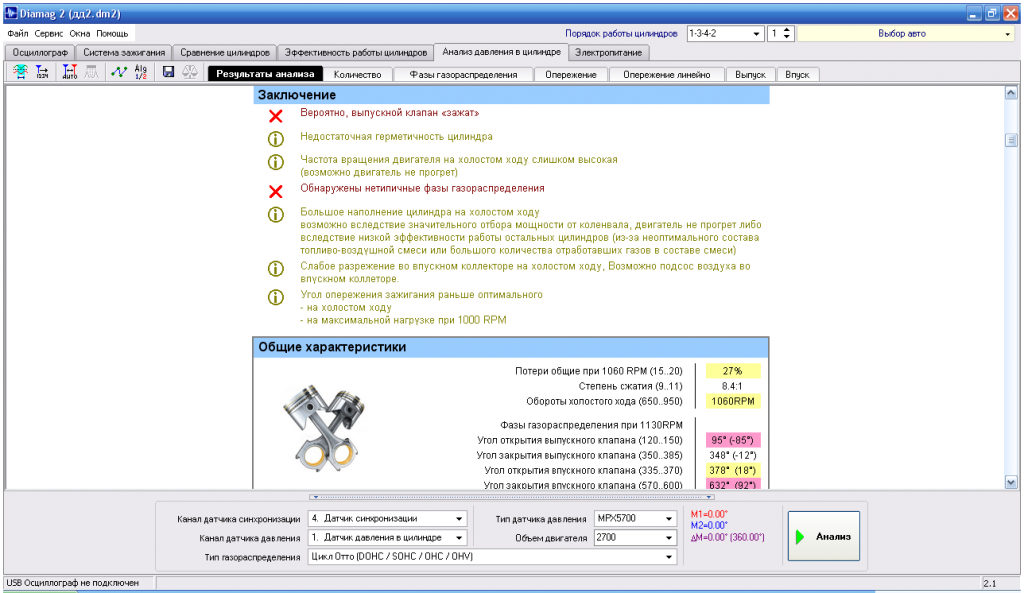Click the greyed pulses toolbar icon
1024x593 pixels.
(91, 72)
